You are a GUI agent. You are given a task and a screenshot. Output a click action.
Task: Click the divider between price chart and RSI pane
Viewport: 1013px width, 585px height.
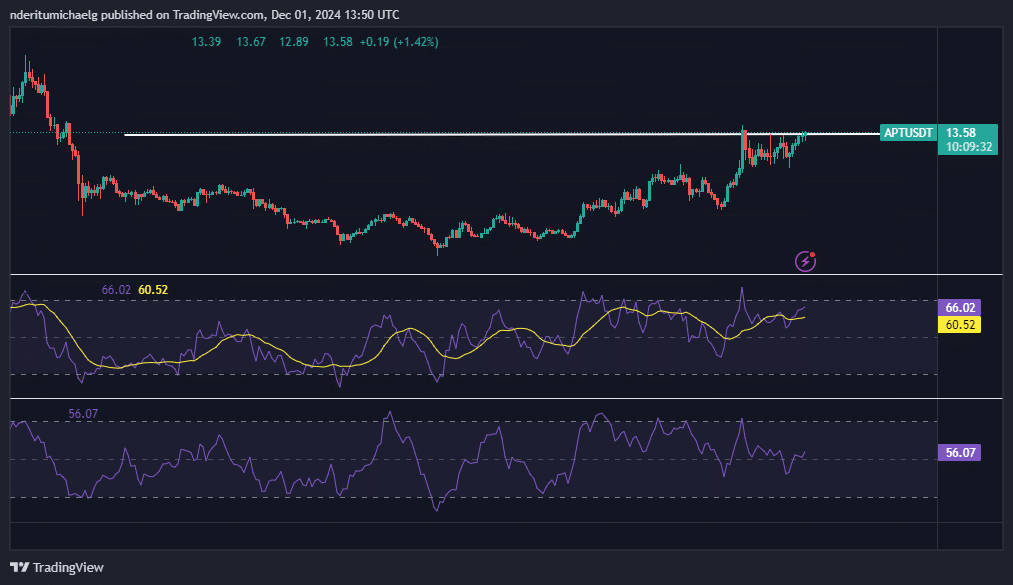[500, 274]
